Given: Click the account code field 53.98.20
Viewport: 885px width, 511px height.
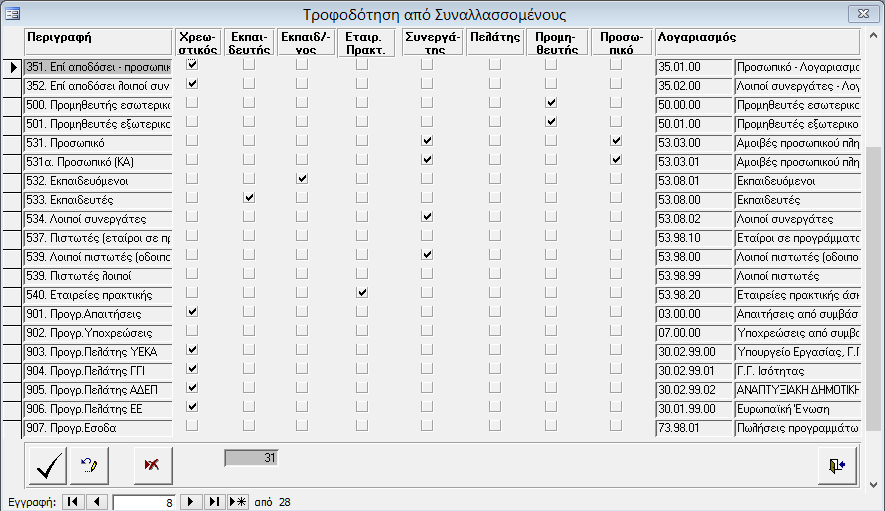Looking at the screenshot, I should tap(693, 295).
